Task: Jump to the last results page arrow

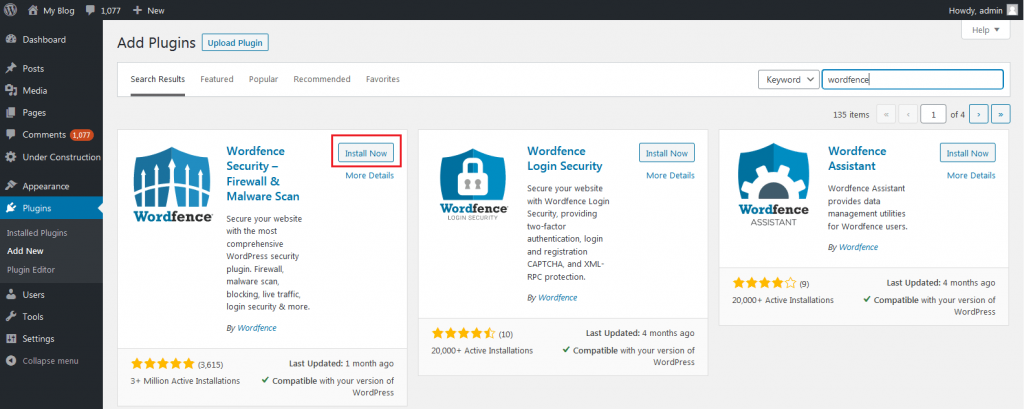Action: click(x=1000, y=114)
